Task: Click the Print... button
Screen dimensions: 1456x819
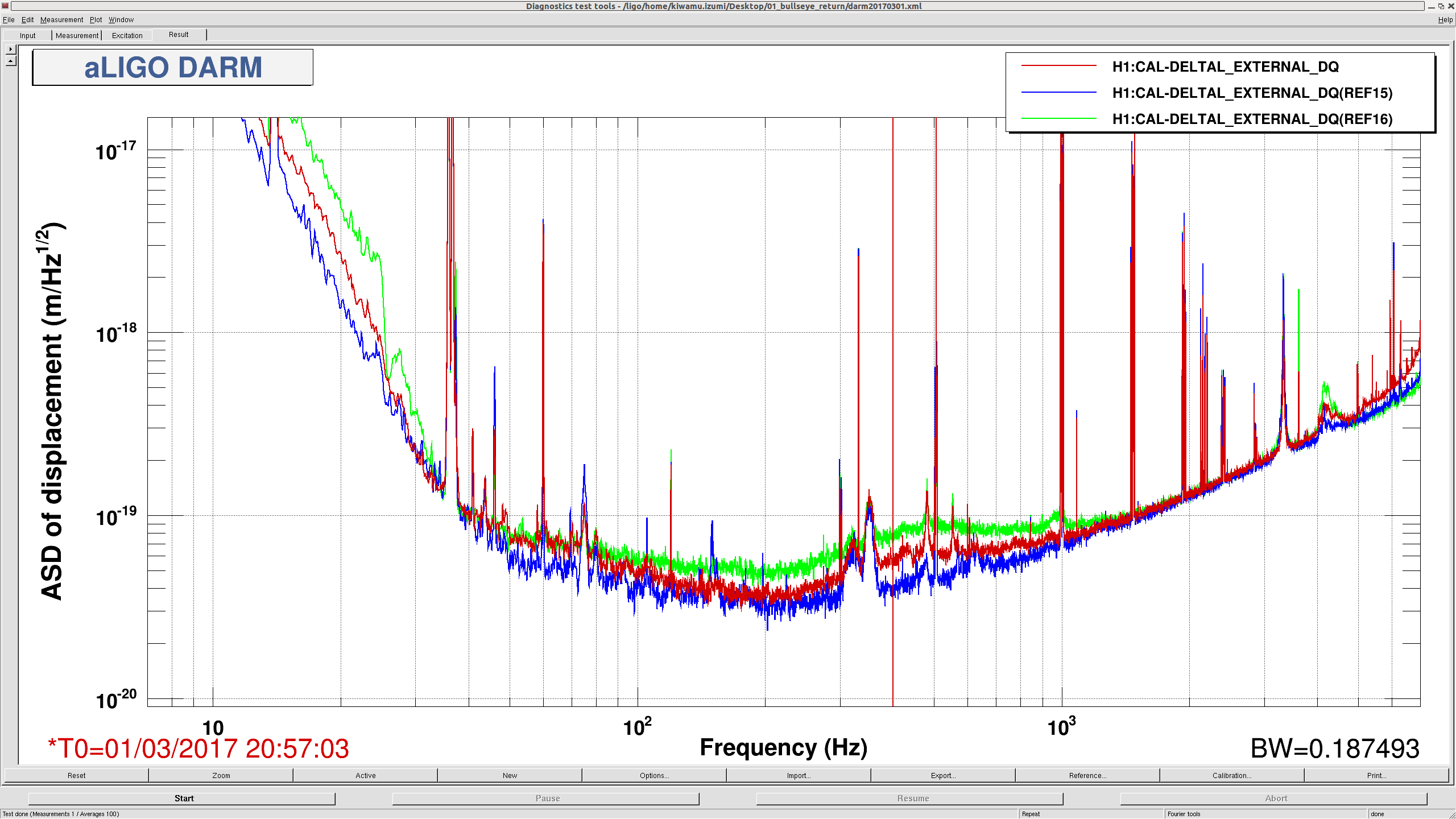Action: coord(1376,775)
